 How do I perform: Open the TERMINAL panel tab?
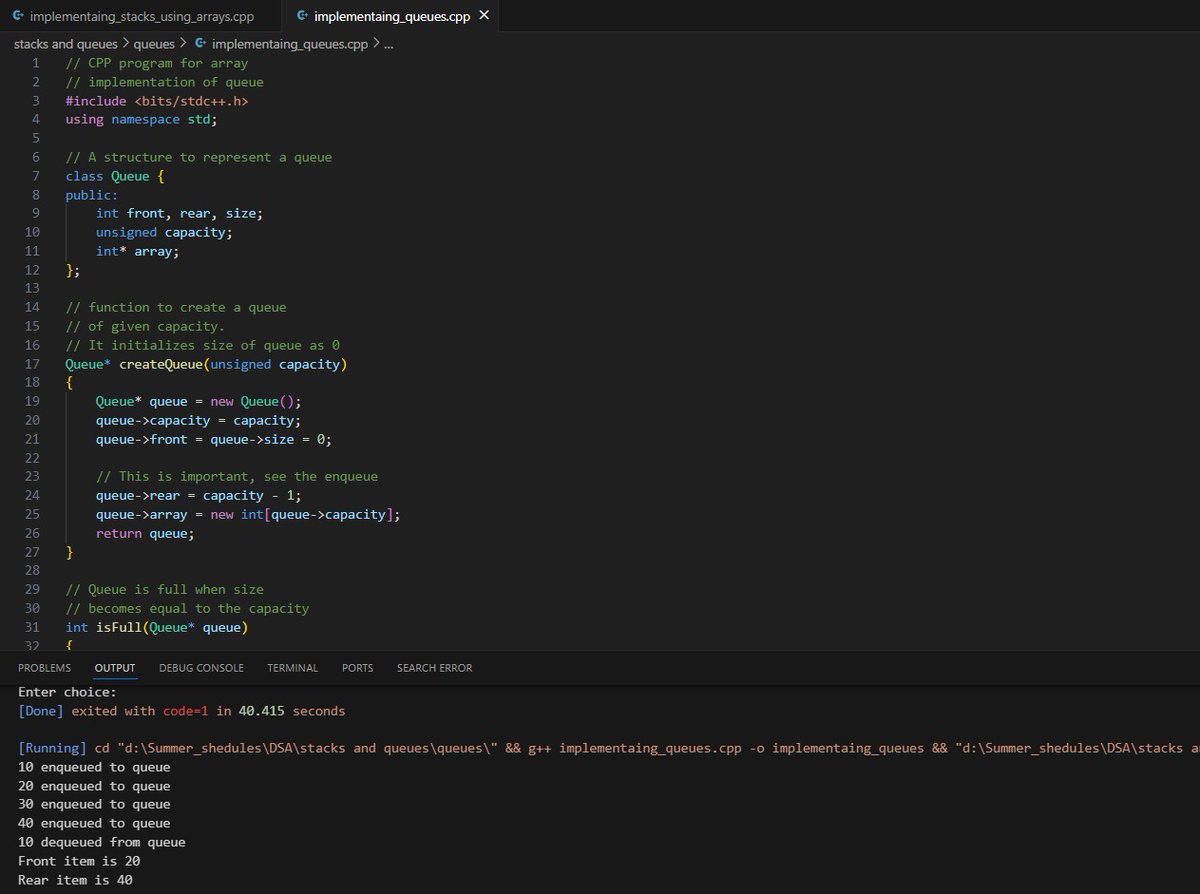pos(293,668)
